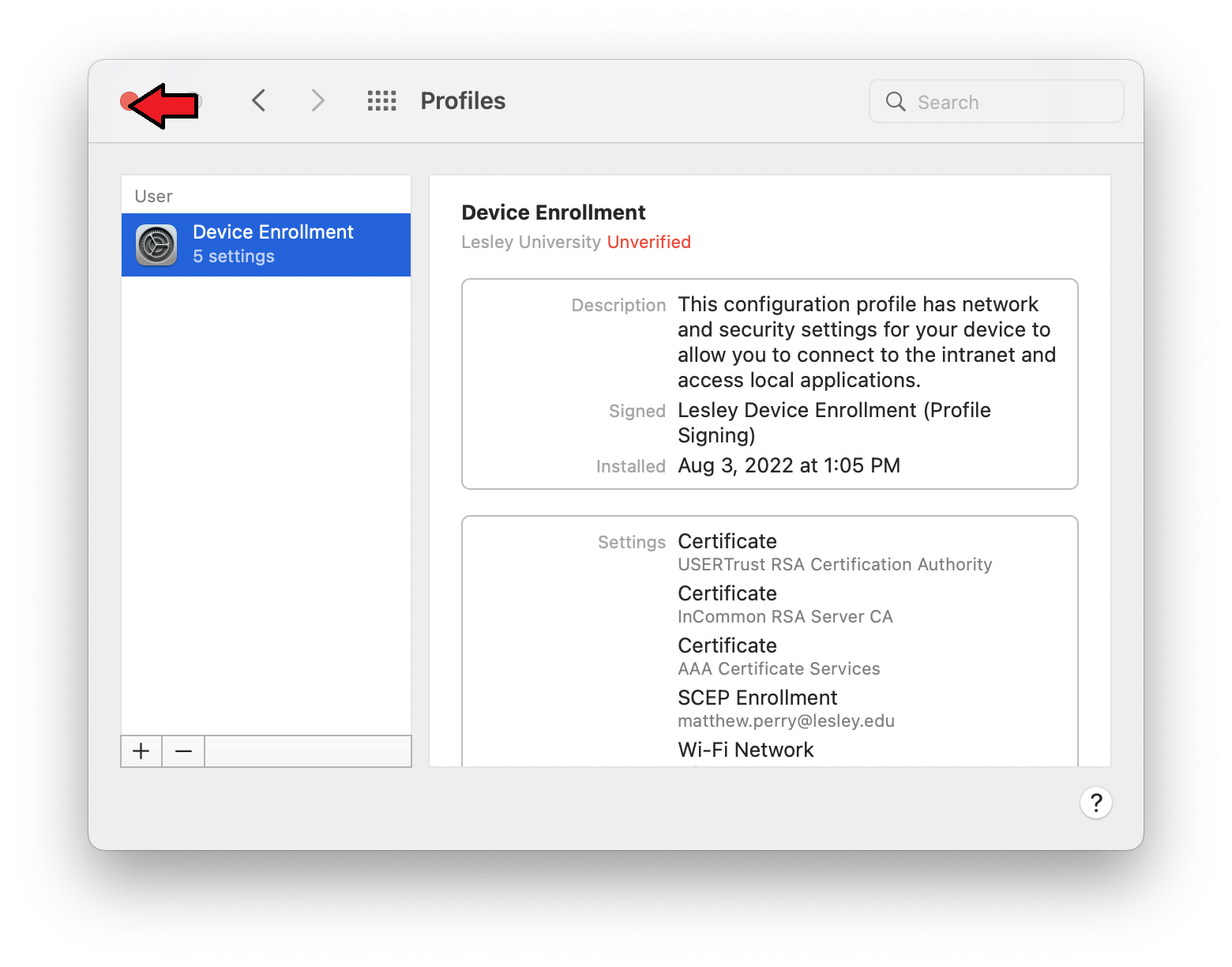Click the User section header
This screenshot has width=1232, height=967.
[153, 196]
